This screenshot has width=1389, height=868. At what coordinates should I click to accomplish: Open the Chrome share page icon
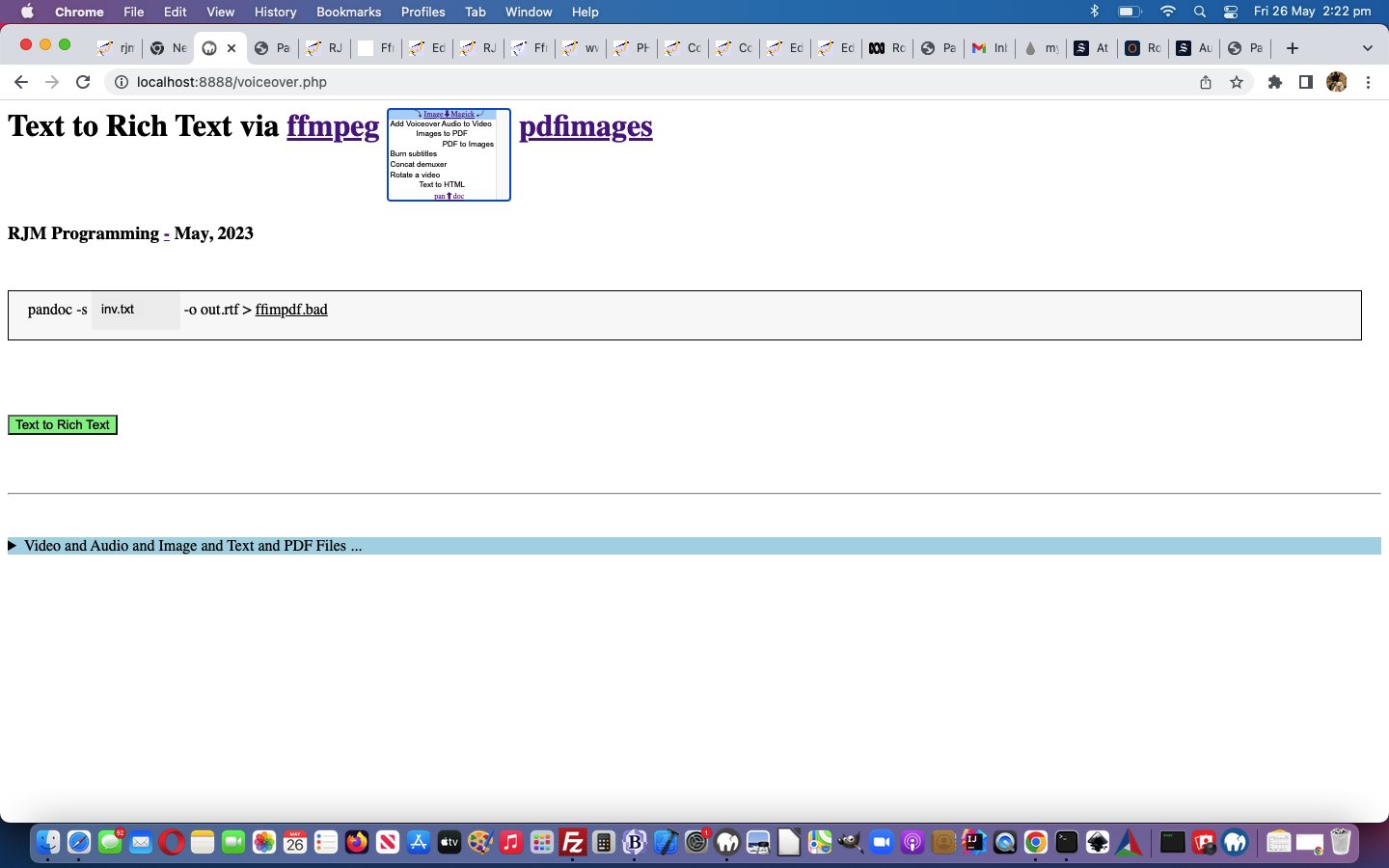[x=1206, y=82]
